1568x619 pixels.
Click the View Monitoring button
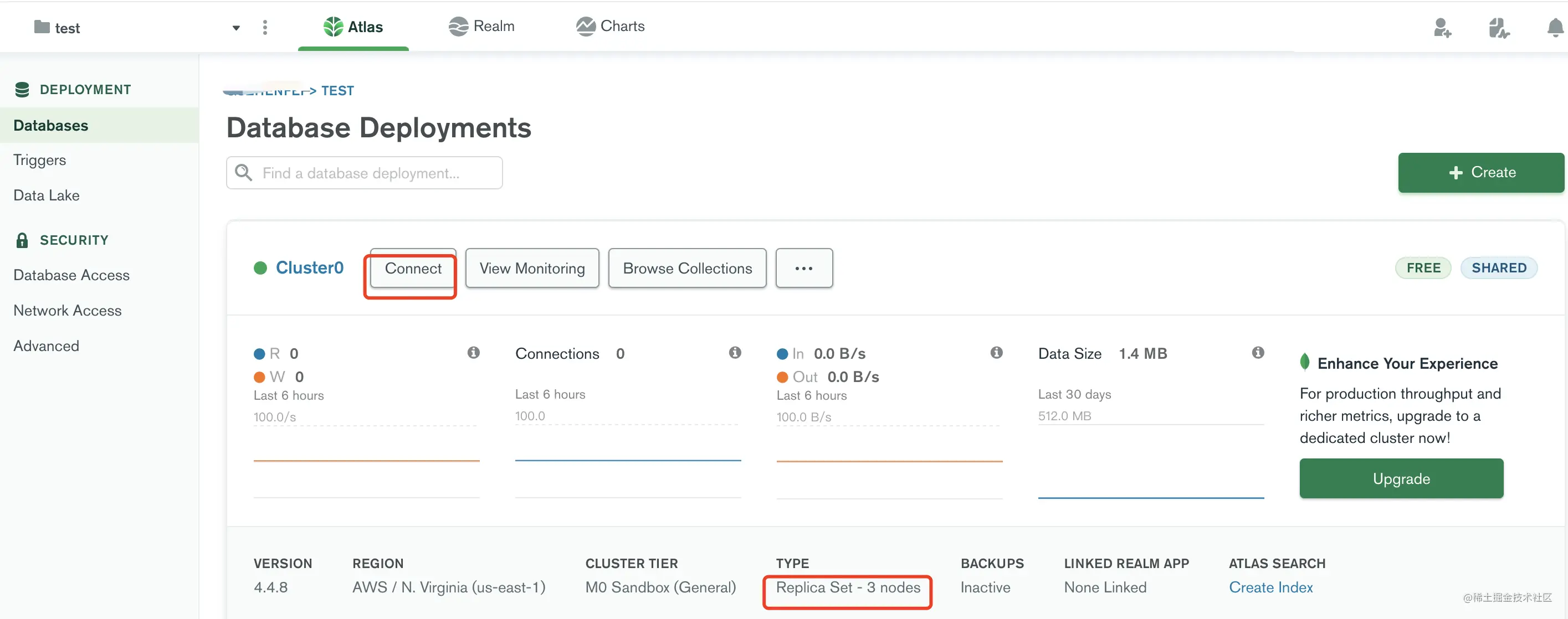(x=532, y=268)
